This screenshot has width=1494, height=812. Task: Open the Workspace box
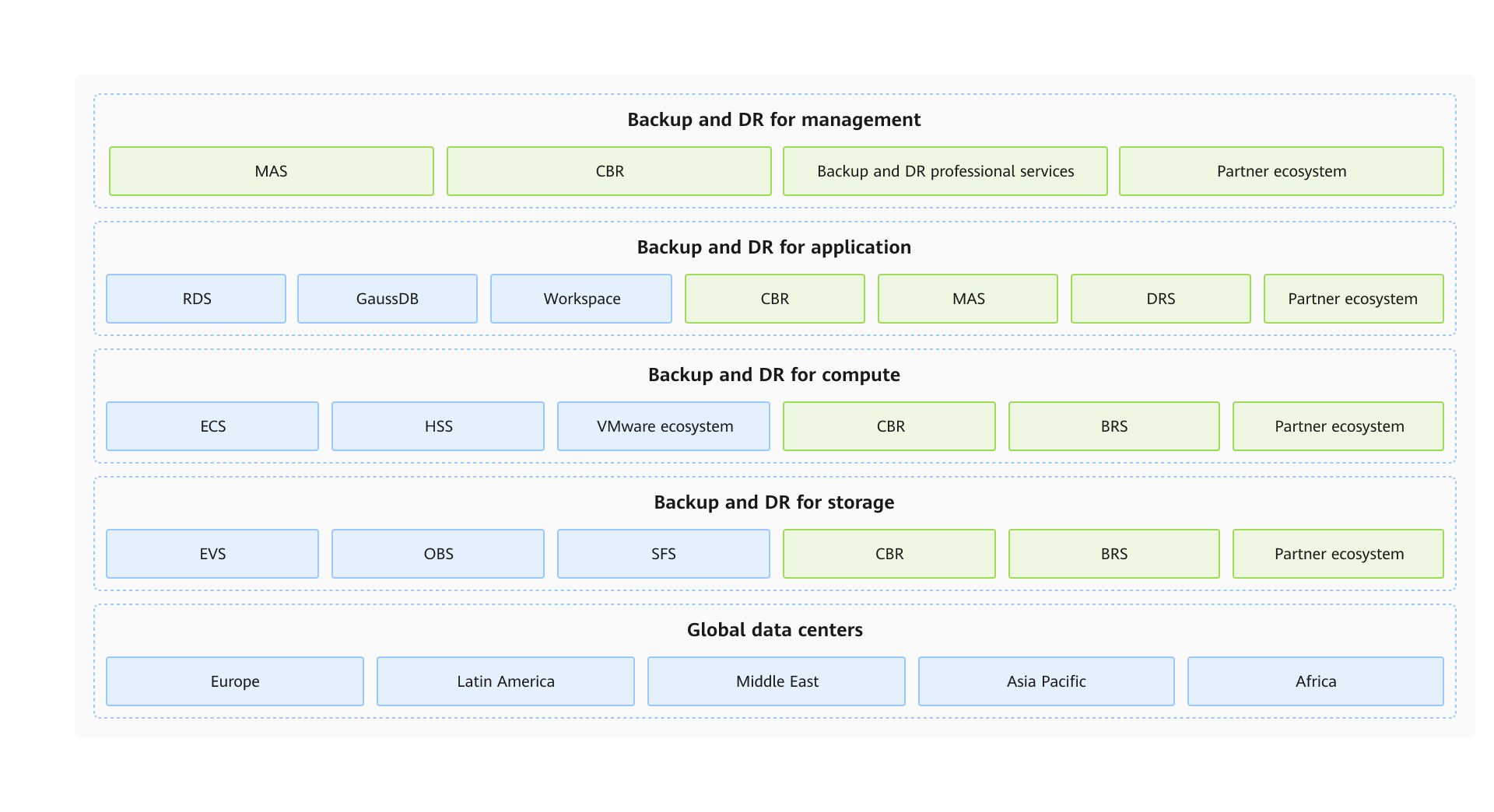[x=581, y=299]
